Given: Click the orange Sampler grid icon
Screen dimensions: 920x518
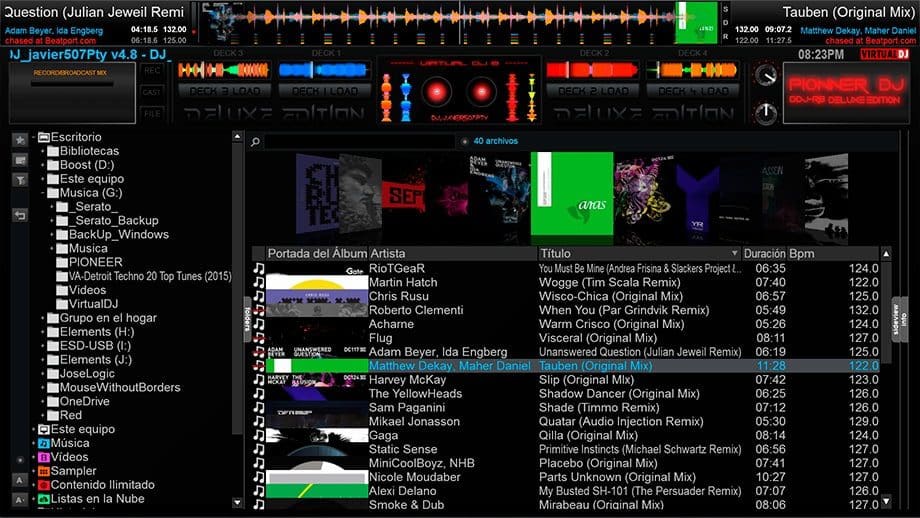Looking at the screenshot, I should click(43, 471).
